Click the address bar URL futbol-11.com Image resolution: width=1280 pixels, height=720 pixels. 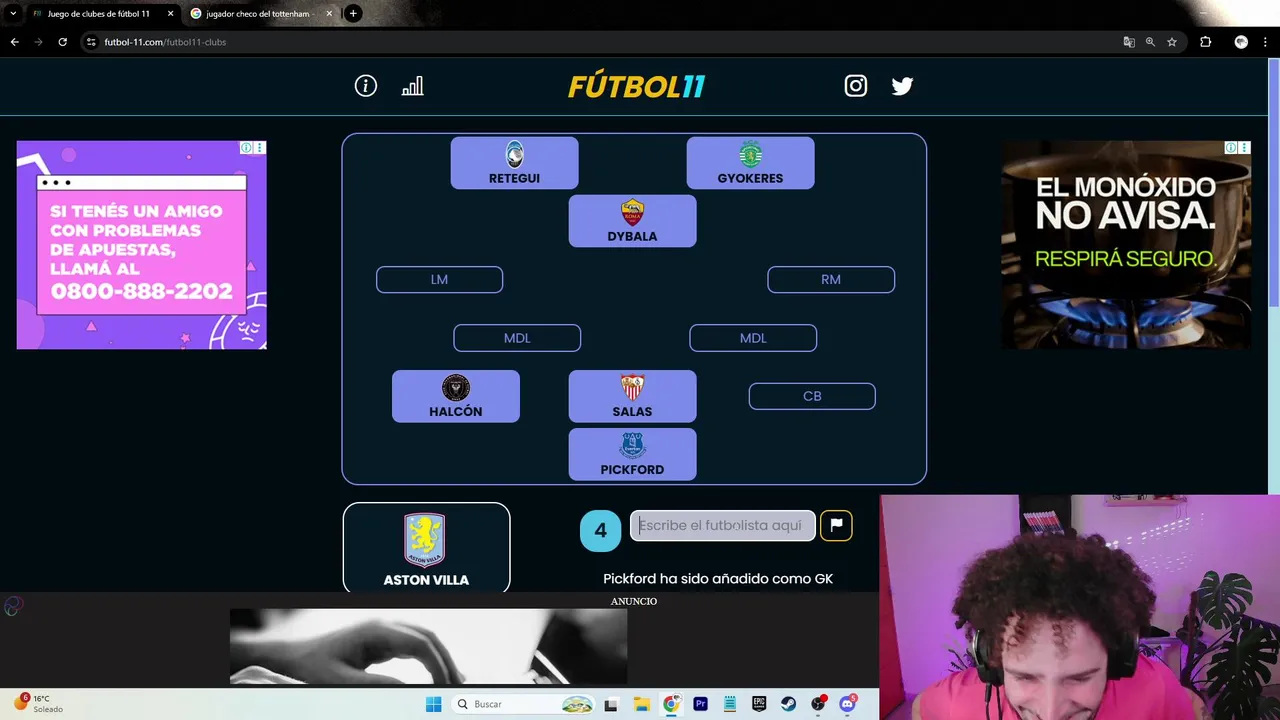(x=165, y=42)
